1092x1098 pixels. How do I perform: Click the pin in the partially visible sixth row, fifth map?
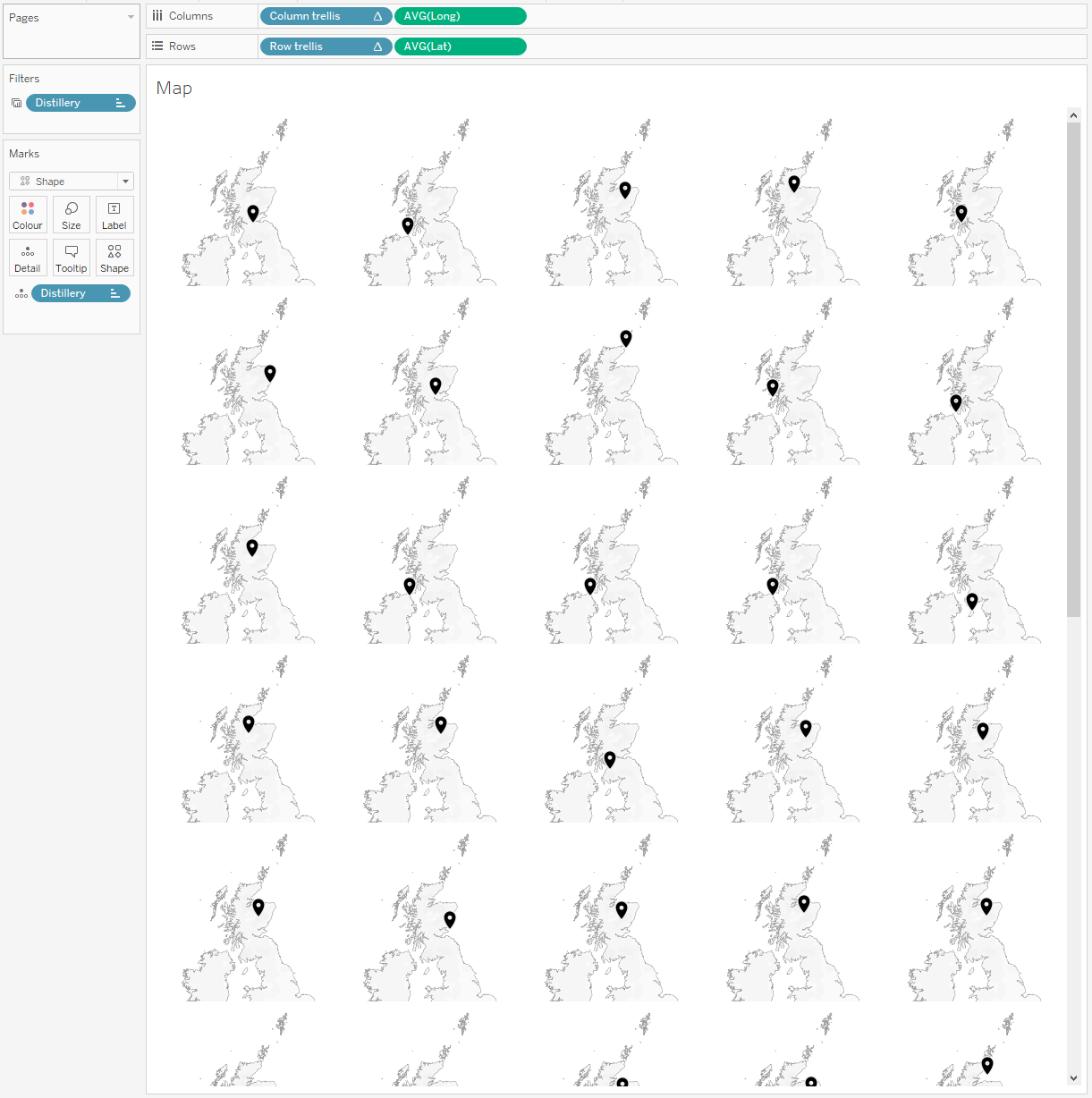point(987,1065)
